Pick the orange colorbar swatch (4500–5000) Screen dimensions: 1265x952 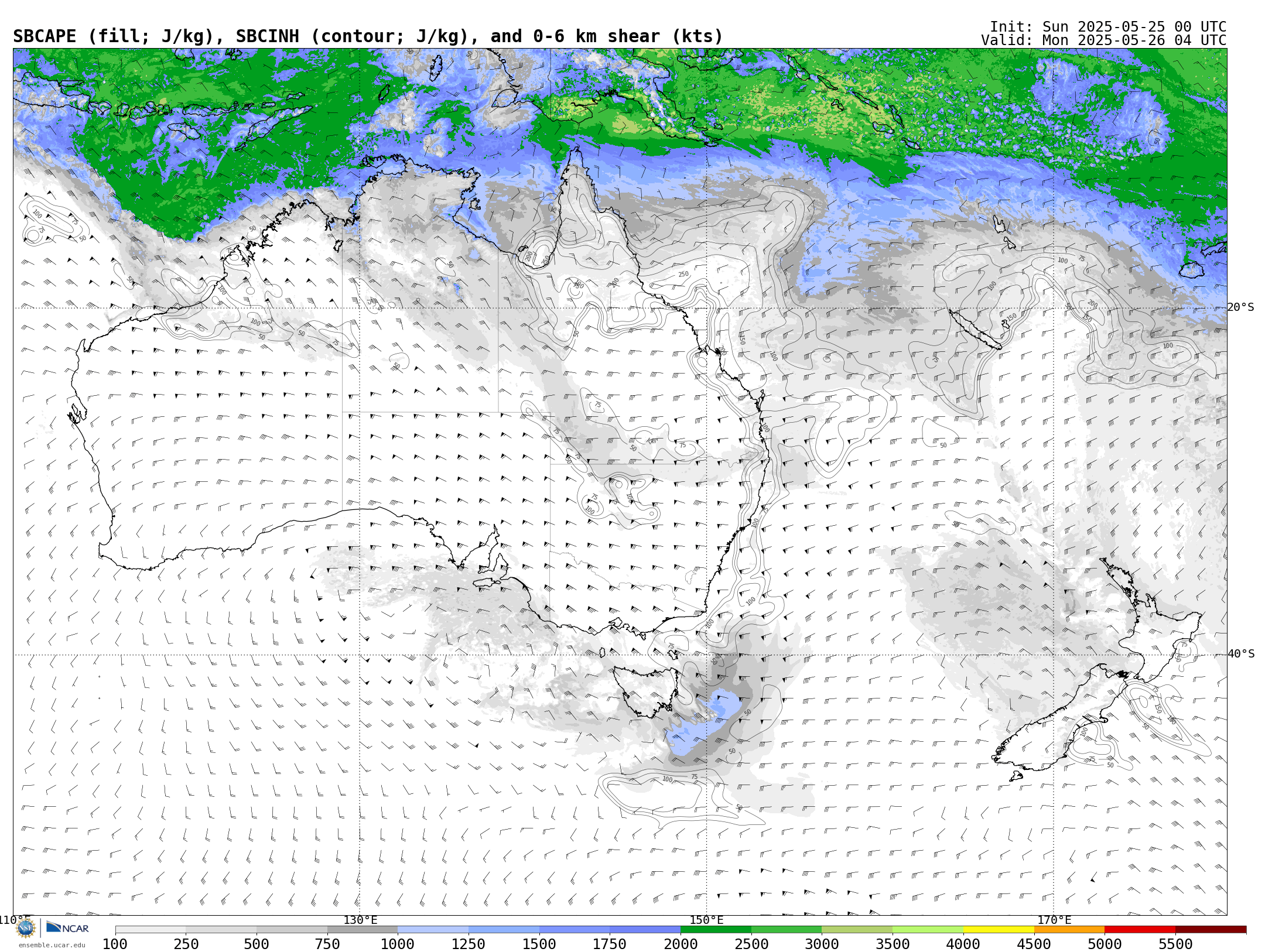[x=1069, y=930]
